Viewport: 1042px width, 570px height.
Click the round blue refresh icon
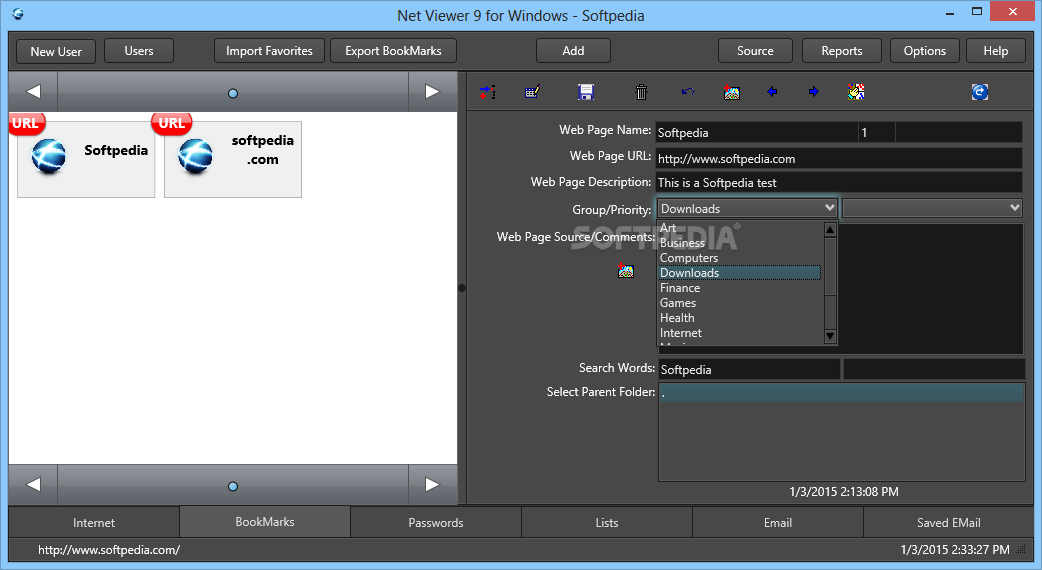click(x=980, y=92)
